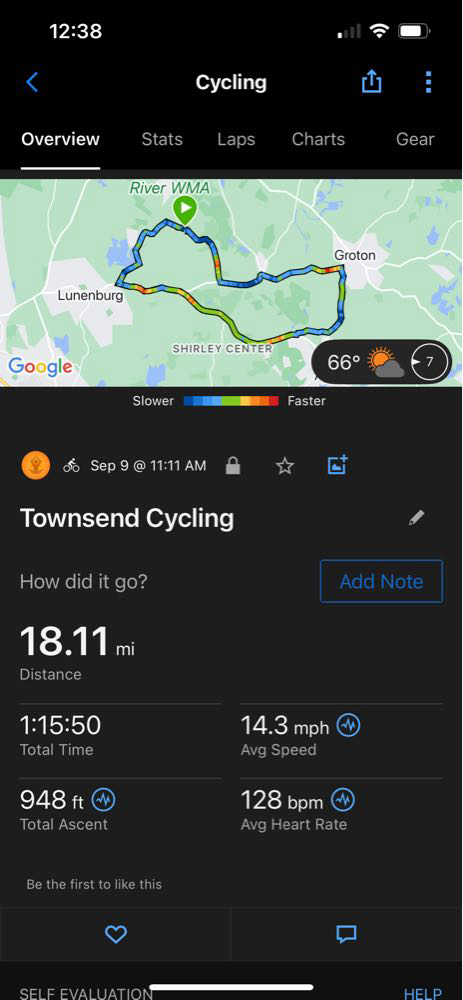Open the Charts tab
The image size is (463, 1000).
pos(318,139)
